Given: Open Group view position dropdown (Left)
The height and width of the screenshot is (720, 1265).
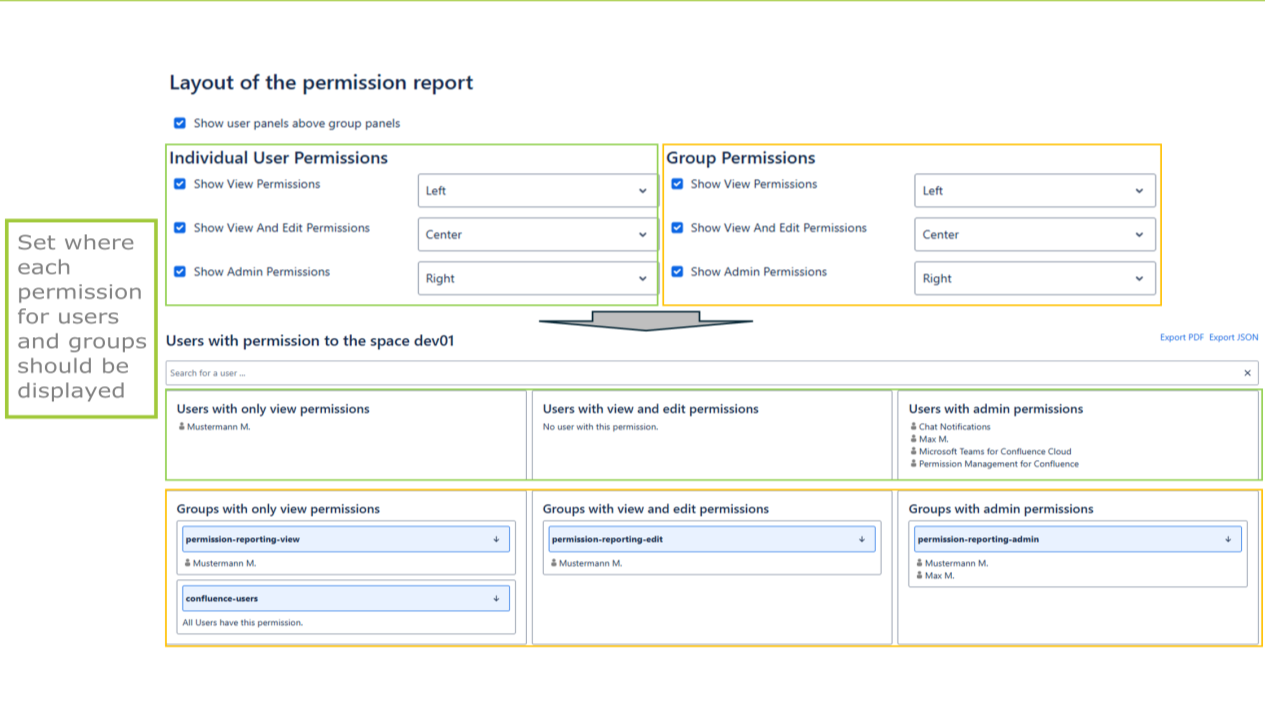Looking at the screenshot, I should point(1035,191).
